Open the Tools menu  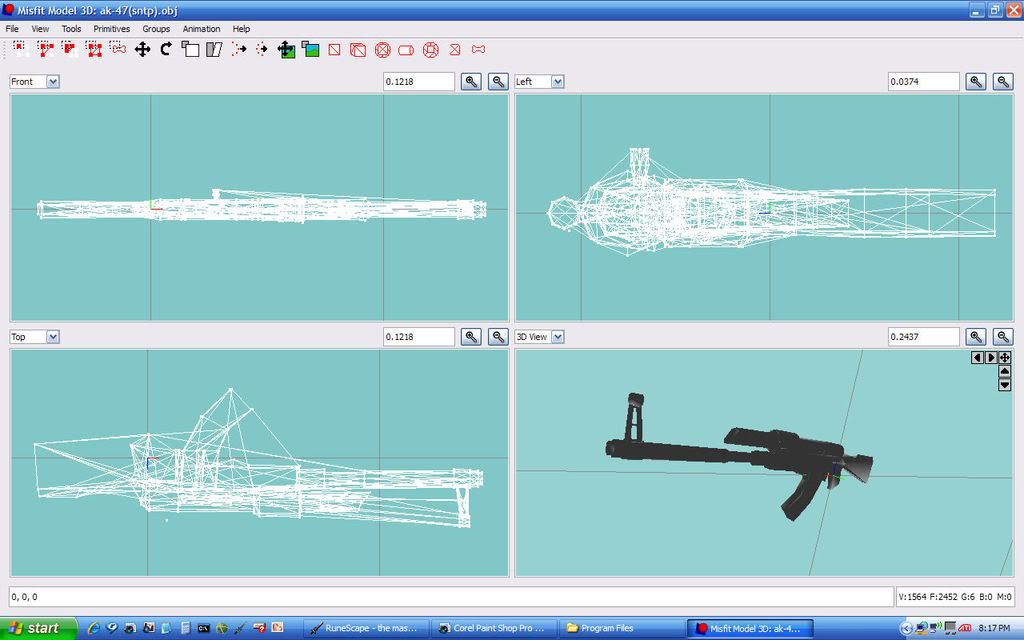click(x=71, y=29)
